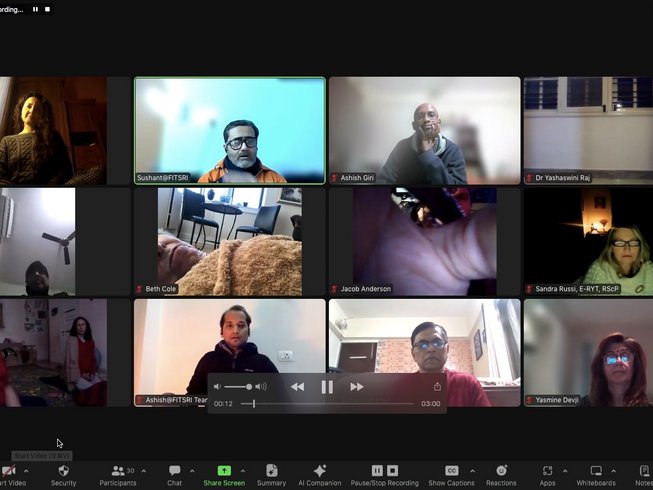Open the meeting Summary
Viewport: 653px width, 490px height.
(x=272, y=475)
